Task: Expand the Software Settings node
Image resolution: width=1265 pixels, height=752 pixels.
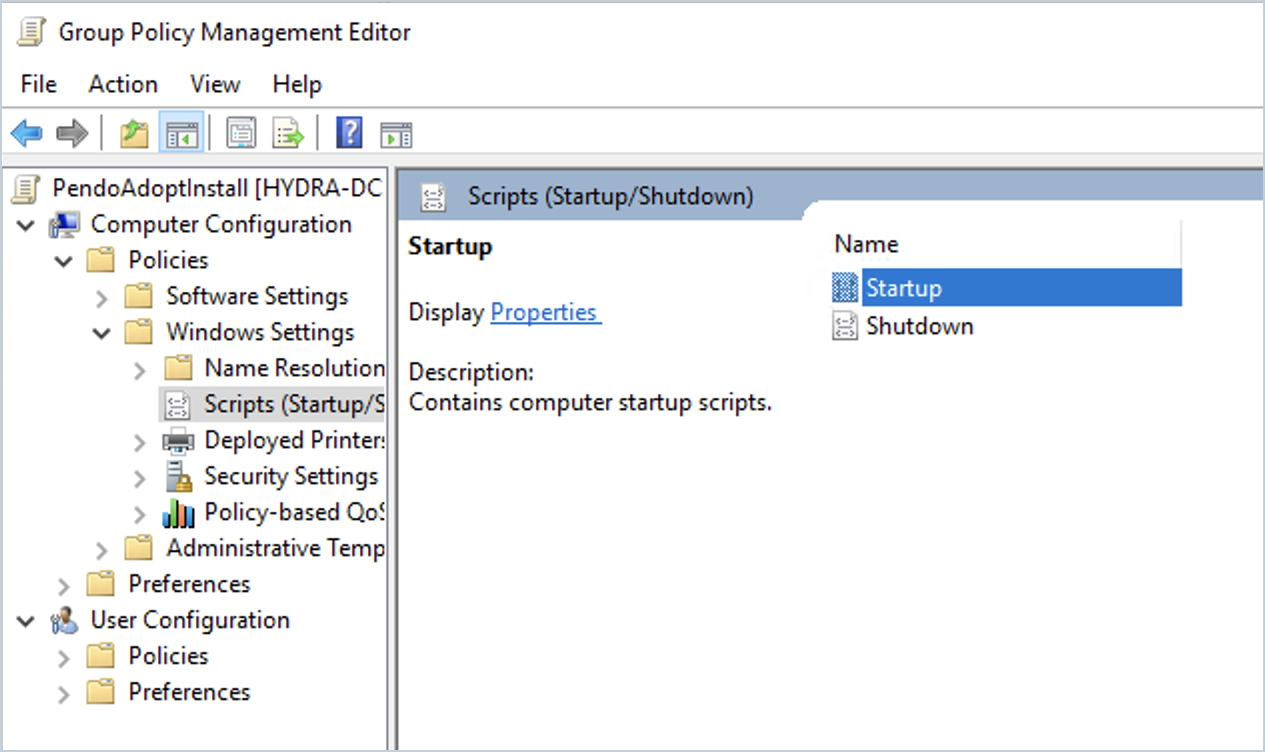Action: click(102, 298)
